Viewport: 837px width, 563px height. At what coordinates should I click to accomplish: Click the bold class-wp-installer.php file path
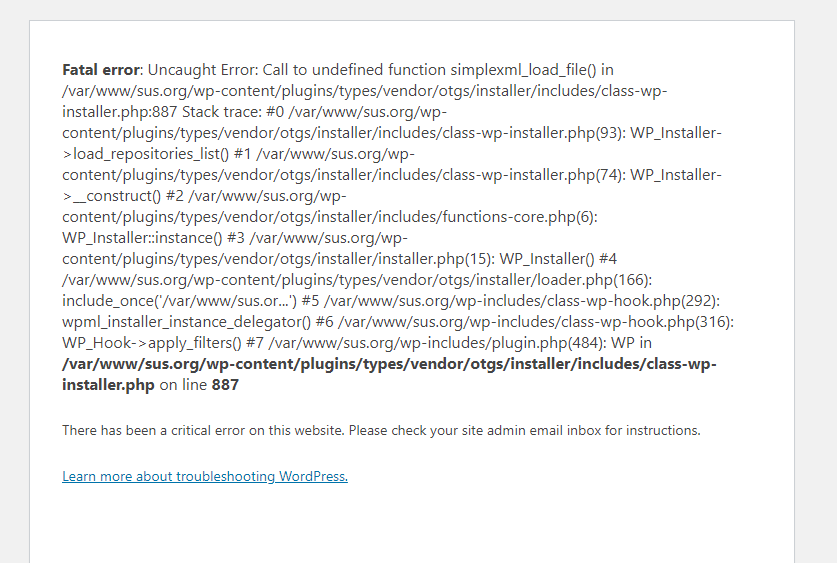pyautogui.click(x=389, y=374)
